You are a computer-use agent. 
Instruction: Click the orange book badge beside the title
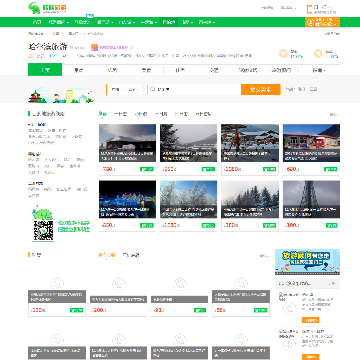(94, 47)
